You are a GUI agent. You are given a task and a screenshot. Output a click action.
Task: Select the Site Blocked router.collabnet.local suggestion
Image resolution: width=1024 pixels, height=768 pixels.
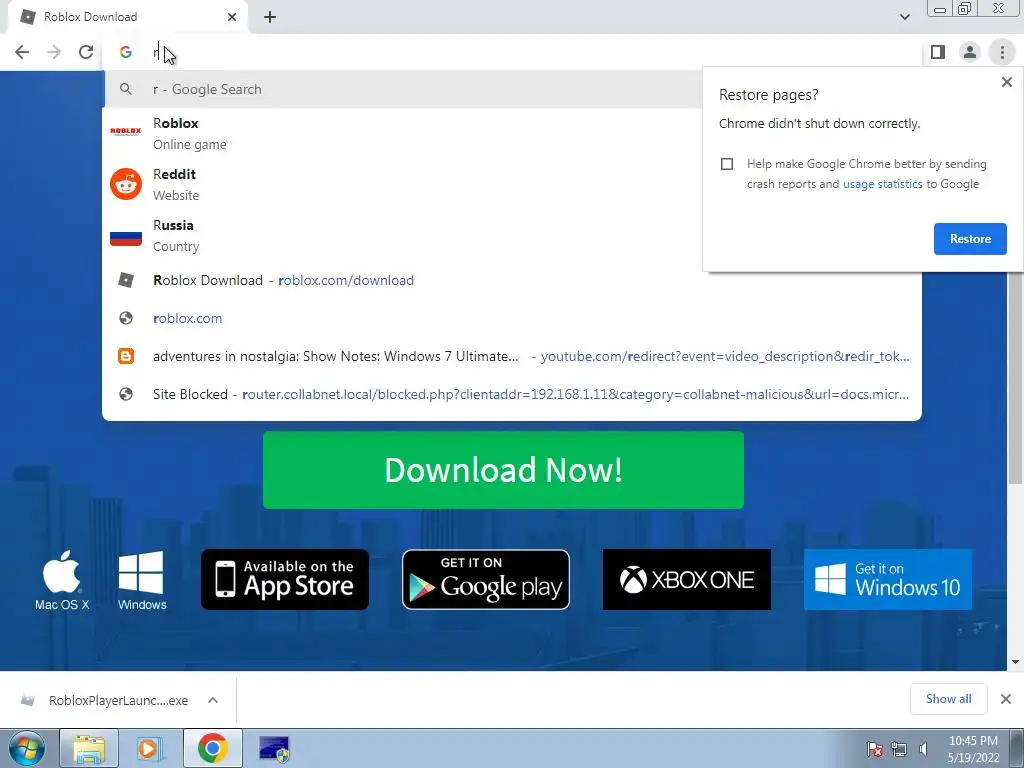point(512,394)
